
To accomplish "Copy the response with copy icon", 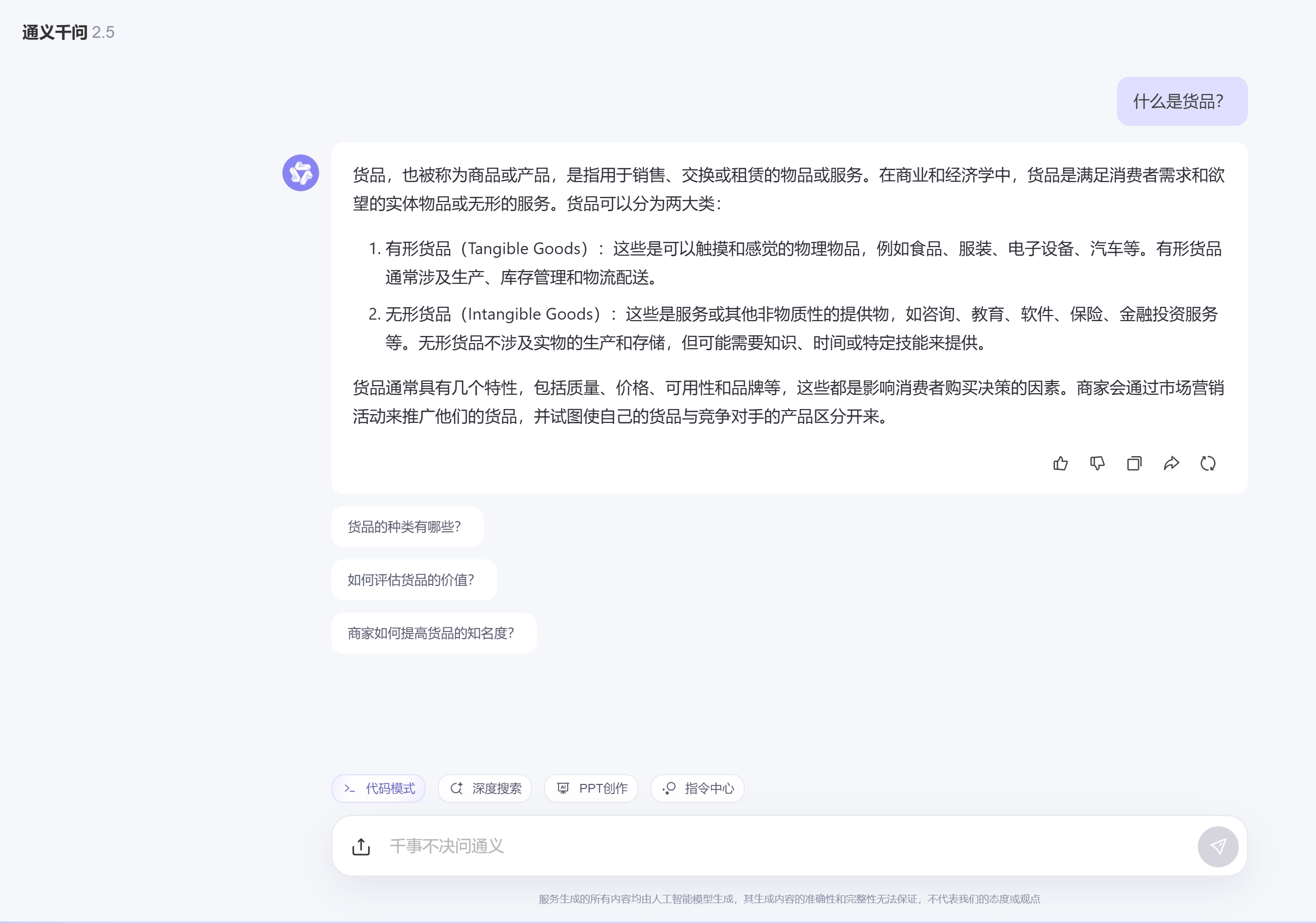I will pyautogui.click(x=1134, y=463).
